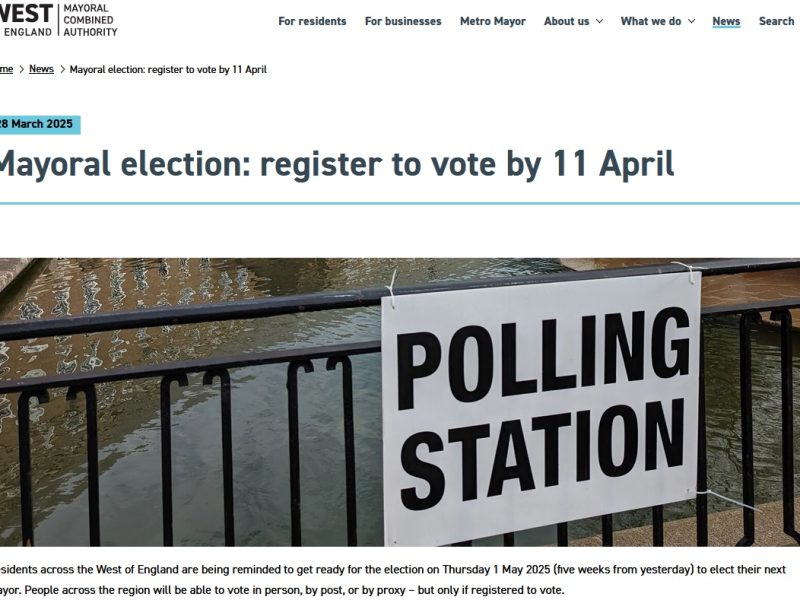The image size is (800, 600).
Task: Click the article headline about registering to vote
Action: click(337, 164)
